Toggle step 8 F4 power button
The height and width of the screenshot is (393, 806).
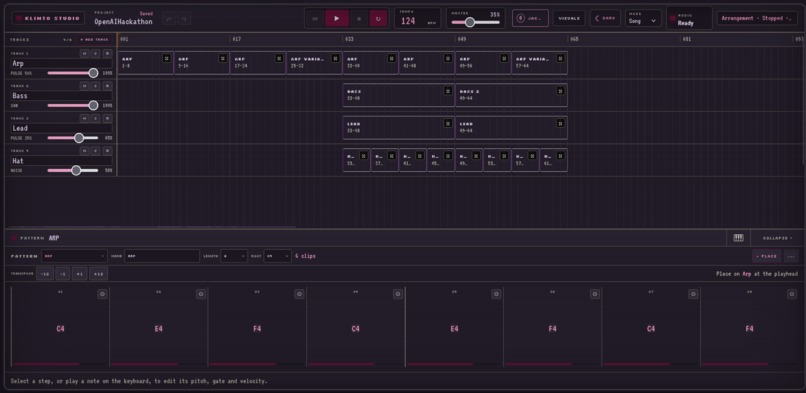tap(792, 294)
